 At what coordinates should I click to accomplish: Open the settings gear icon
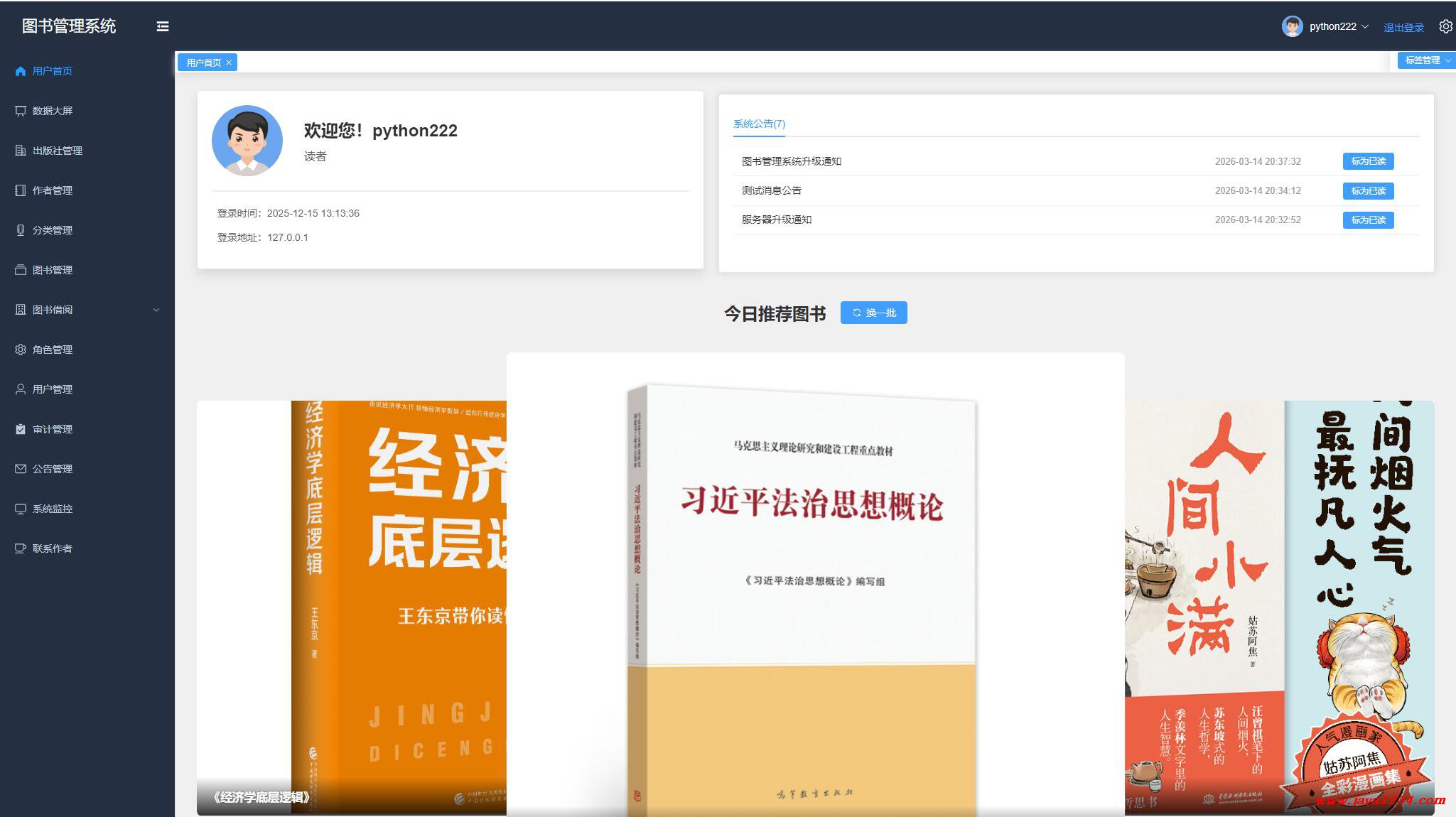1445,26
